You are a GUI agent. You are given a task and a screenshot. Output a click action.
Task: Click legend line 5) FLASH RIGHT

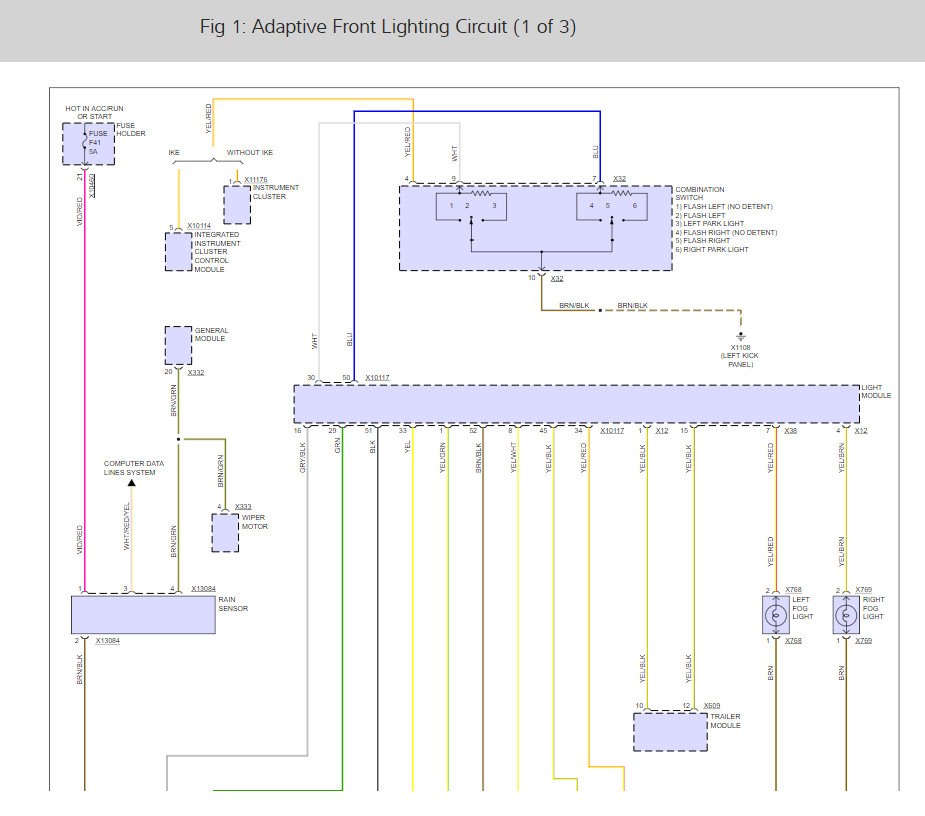pyautogui.click(x=703, y=241)
